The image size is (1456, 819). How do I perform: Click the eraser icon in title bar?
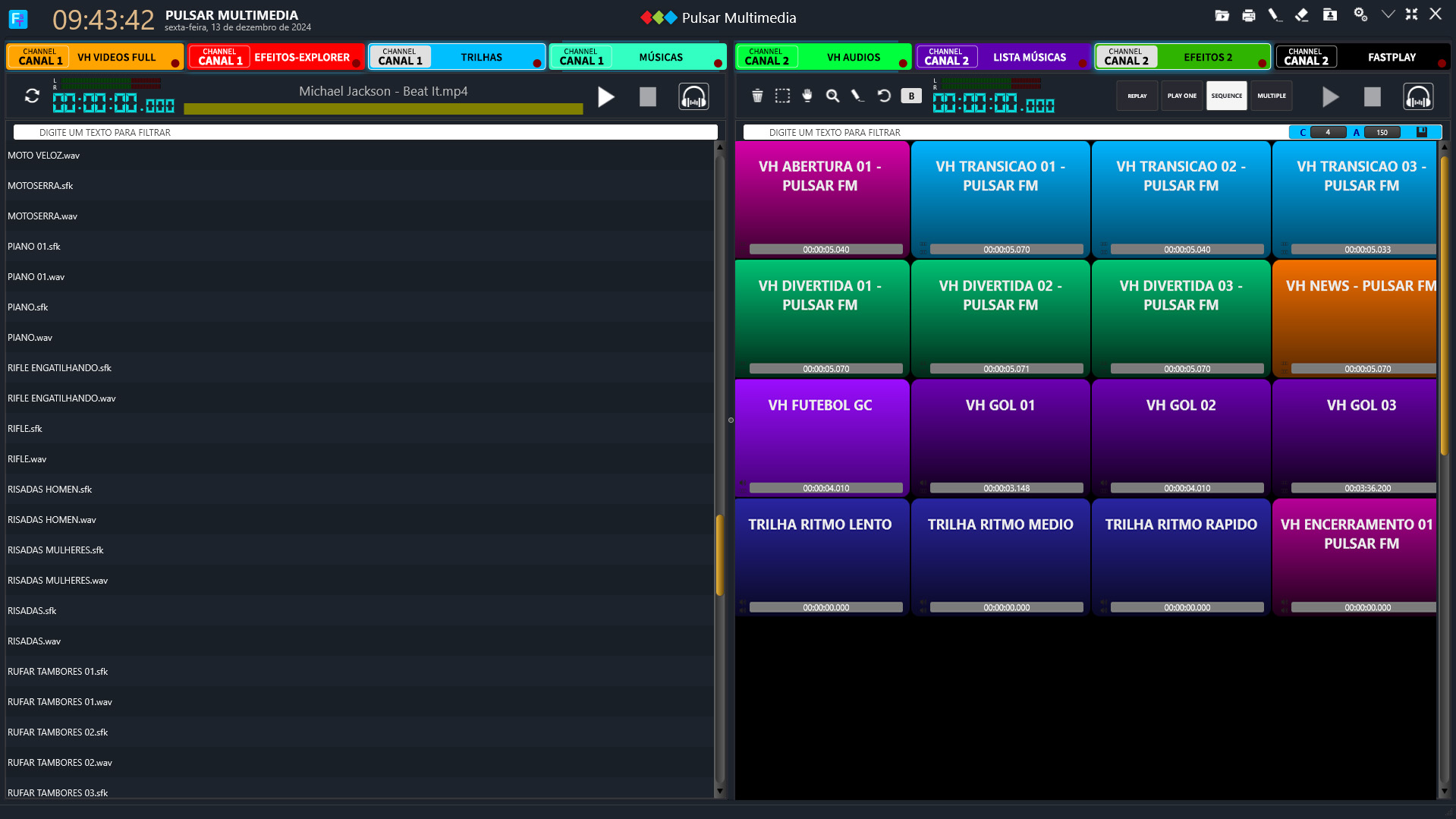[1302, 15]
